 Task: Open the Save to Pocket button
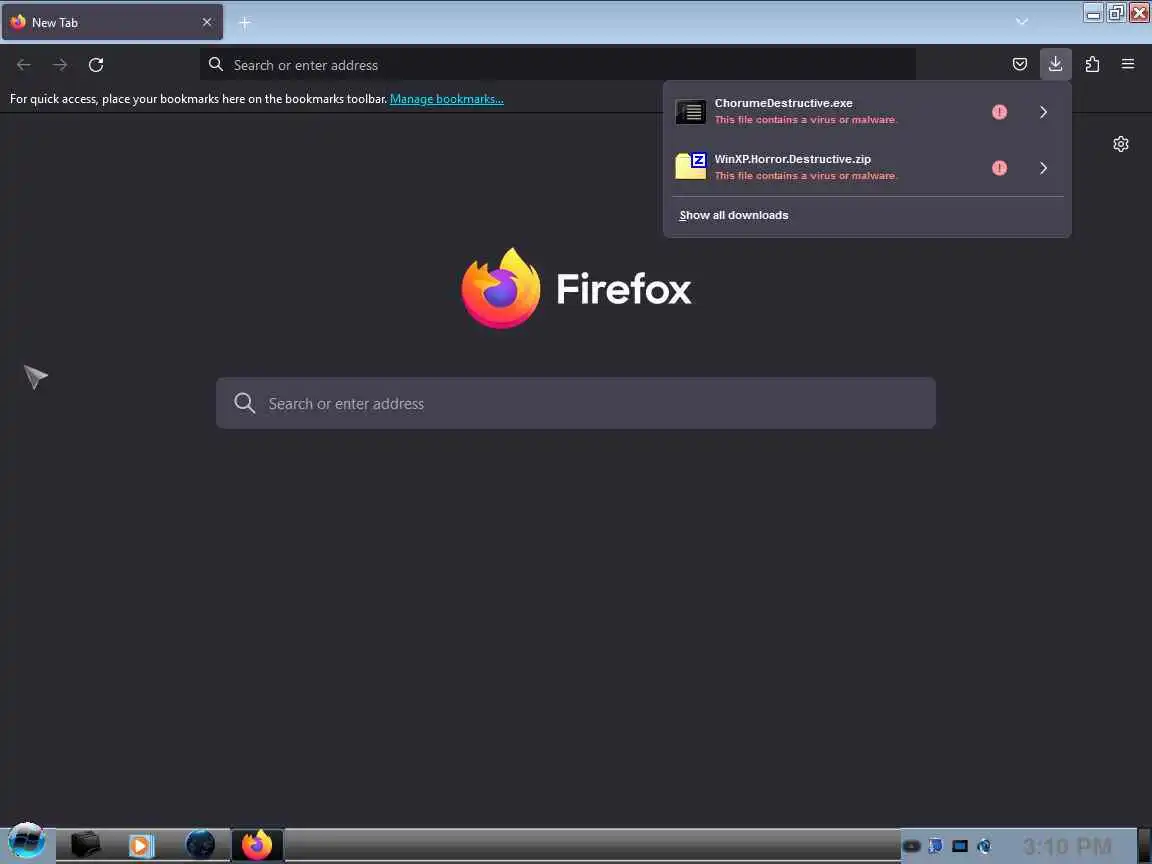tap(1020, 65)
